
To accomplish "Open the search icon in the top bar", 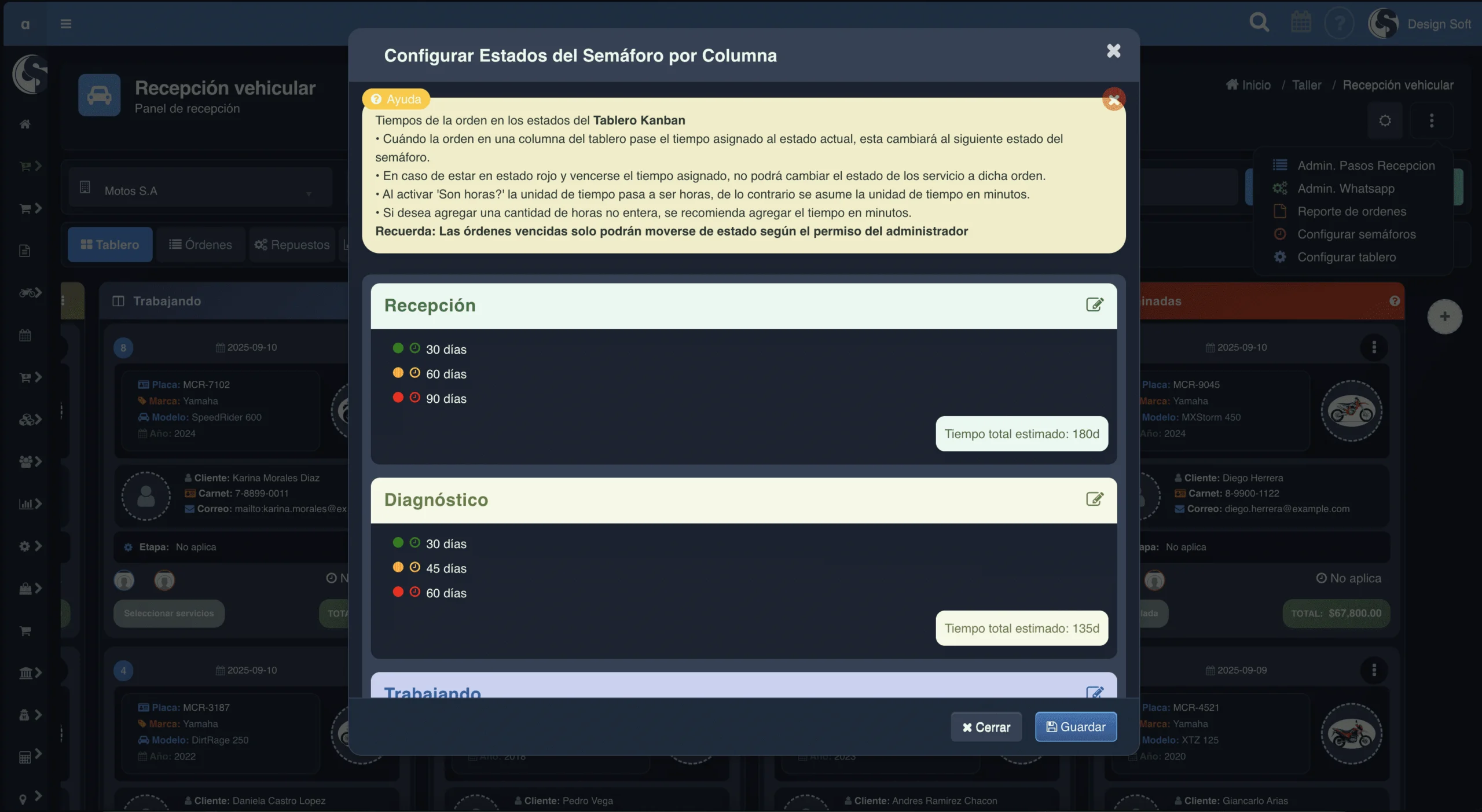I will [1259, 23].
